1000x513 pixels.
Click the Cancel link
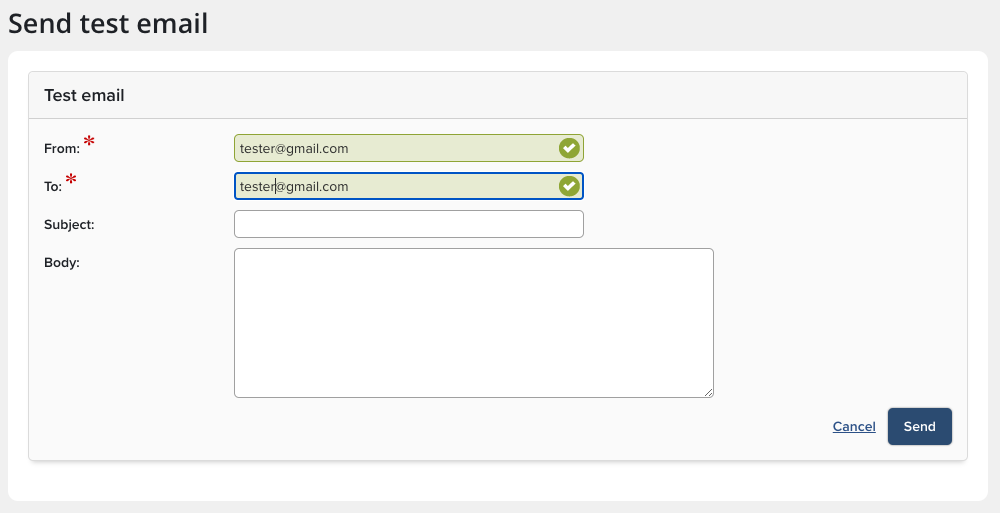coord(854,427)
